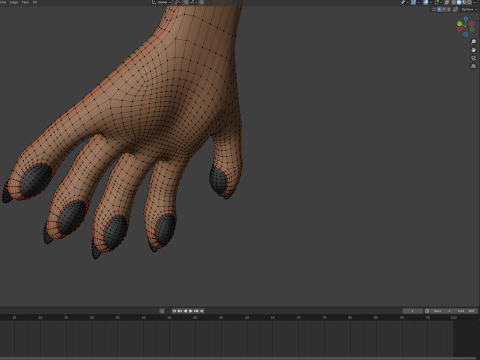Switch to rendered viewport shading
Screen dimensions: 480x360
(469, 2)
